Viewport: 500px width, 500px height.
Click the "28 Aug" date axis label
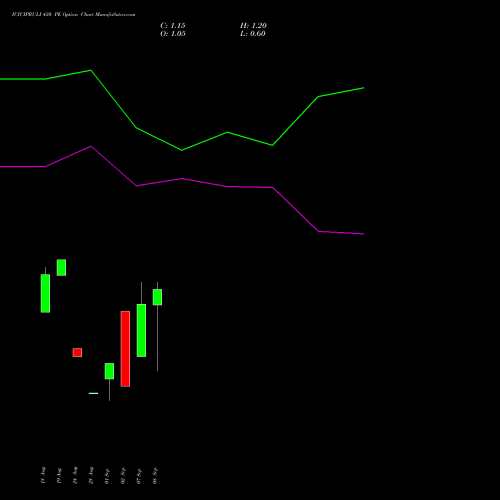91,475
